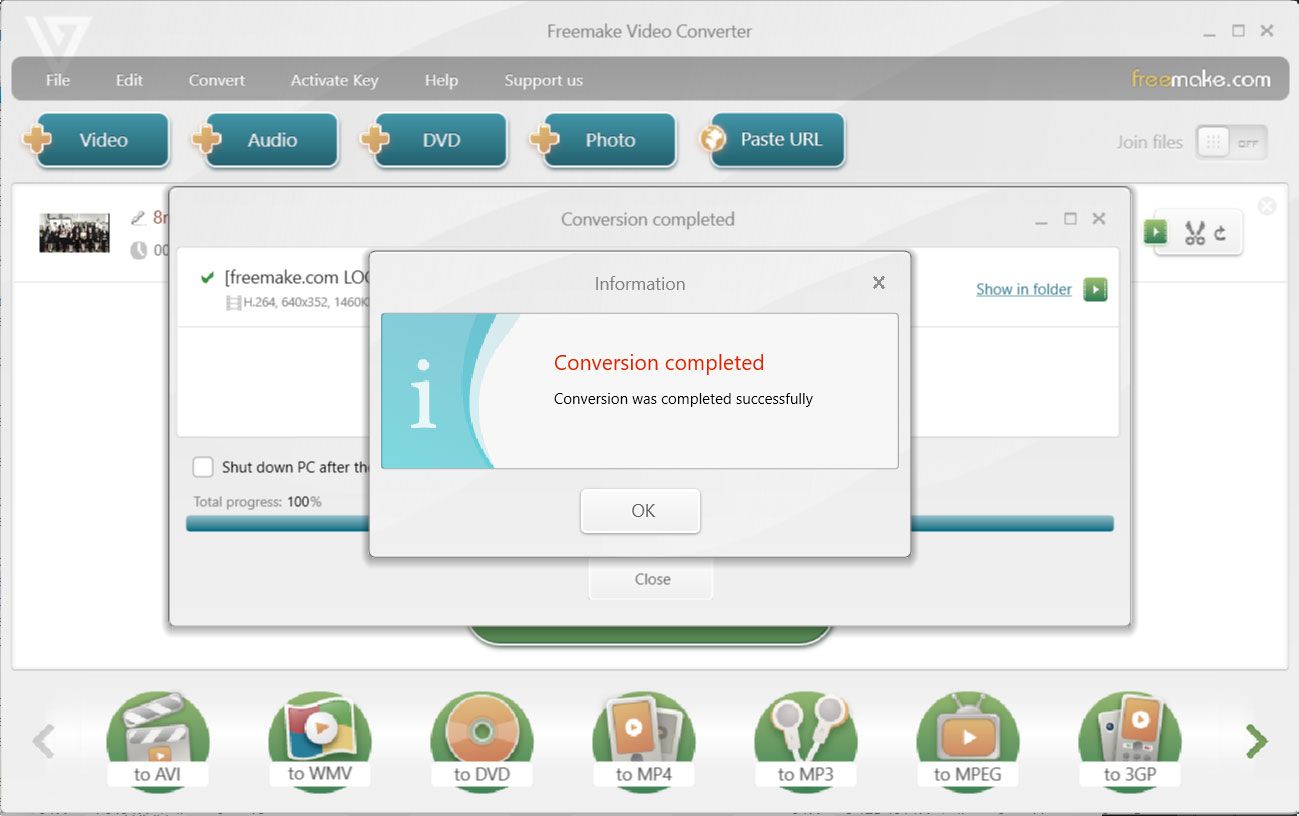Click the green play icon beside Show in folder
The width and height of the screenshot is (1299, 816).
(1095, 289)
